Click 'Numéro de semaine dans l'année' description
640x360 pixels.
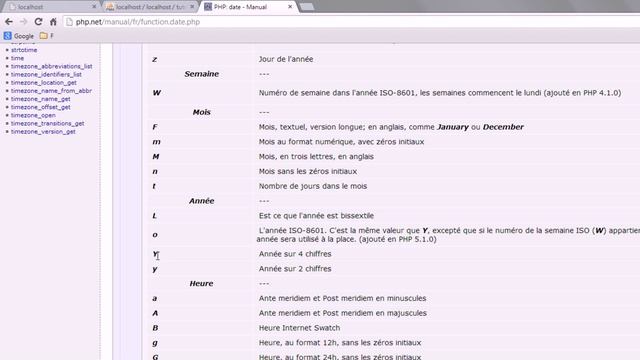point(440,93)
